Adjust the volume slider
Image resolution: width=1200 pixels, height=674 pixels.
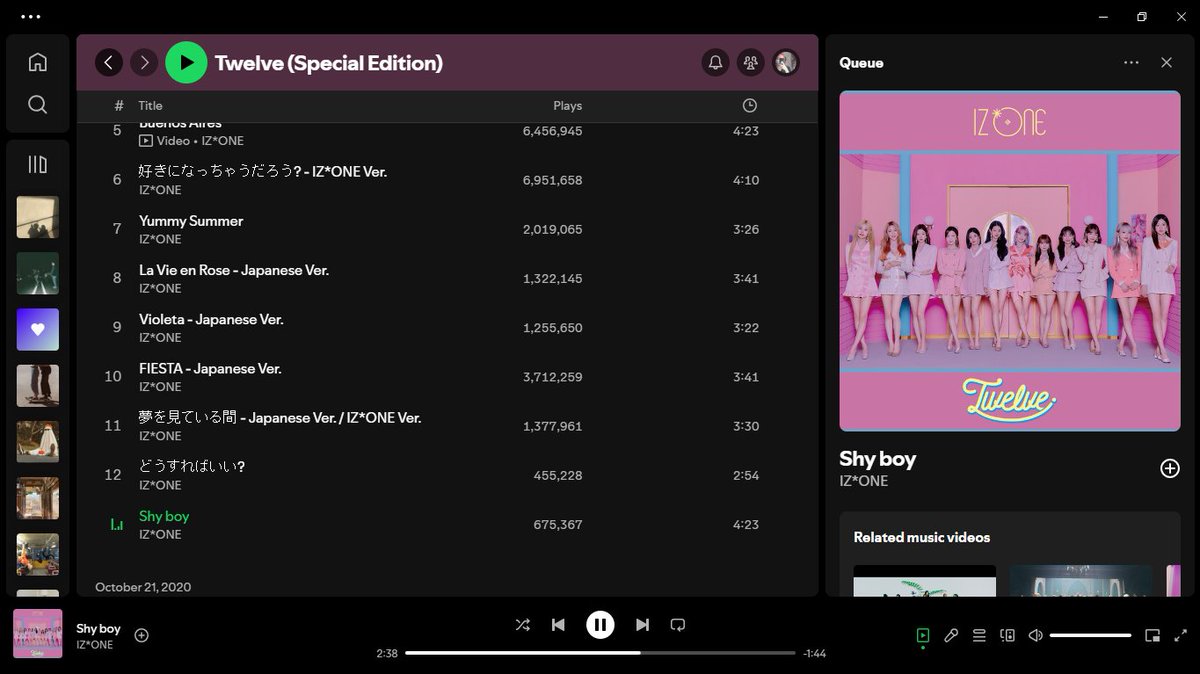(1090, 635)
